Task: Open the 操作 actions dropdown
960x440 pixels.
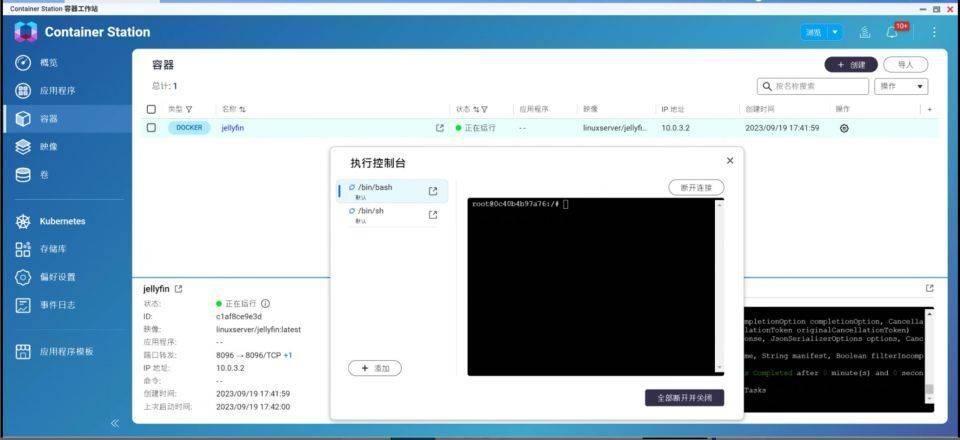Action: pyautogui.click(x=901, y=86)
